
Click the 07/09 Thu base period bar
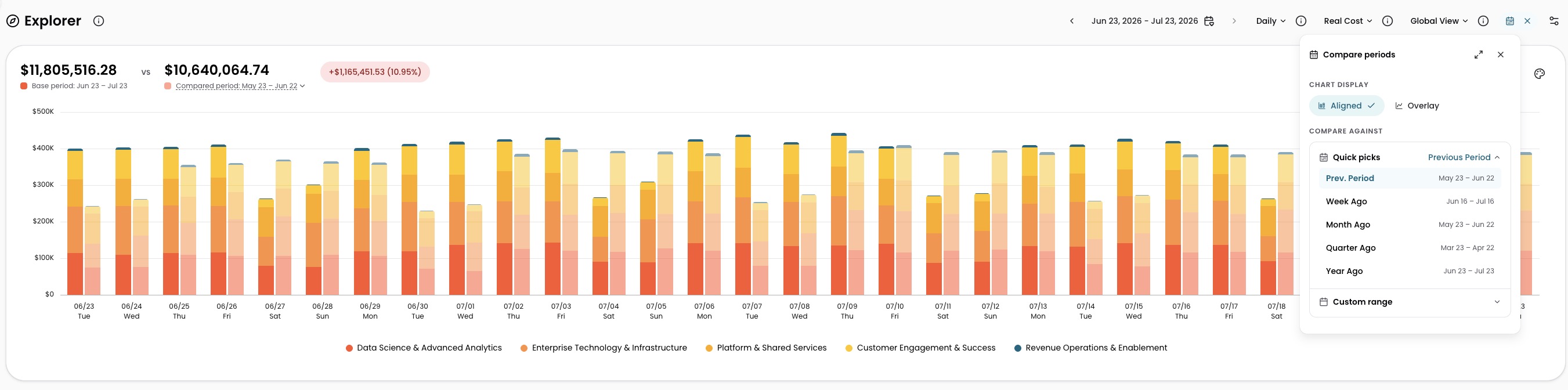(x=839, y=214)
